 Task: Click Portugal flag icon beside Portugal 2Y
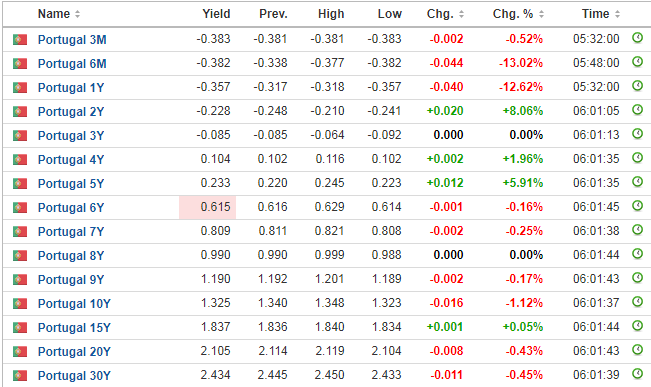pos(20,112)
